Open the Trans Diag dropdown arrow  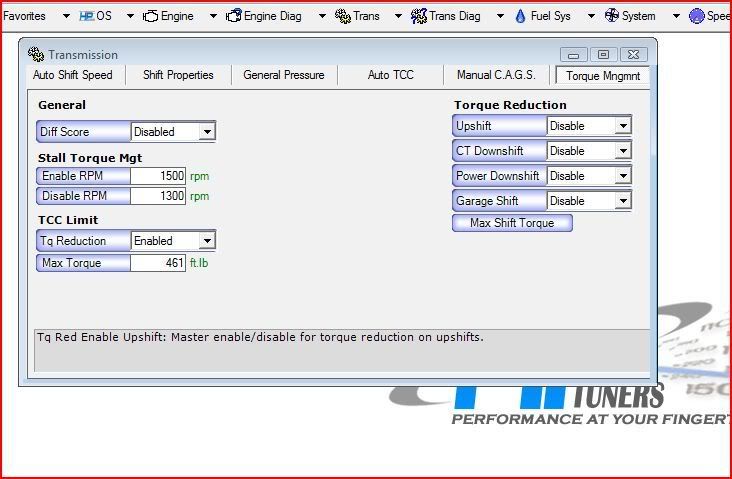pyautogui.click(x=500, y=16)
